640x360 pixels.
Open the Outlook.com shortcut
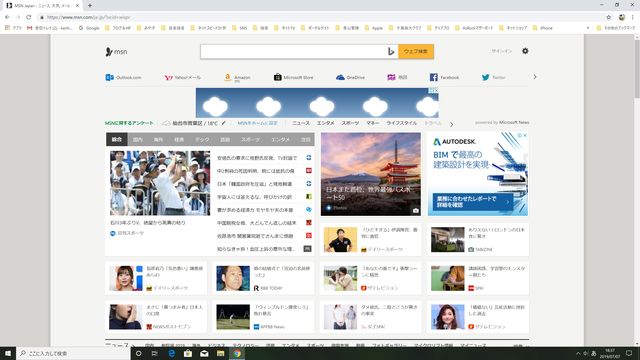coord(123,77)
